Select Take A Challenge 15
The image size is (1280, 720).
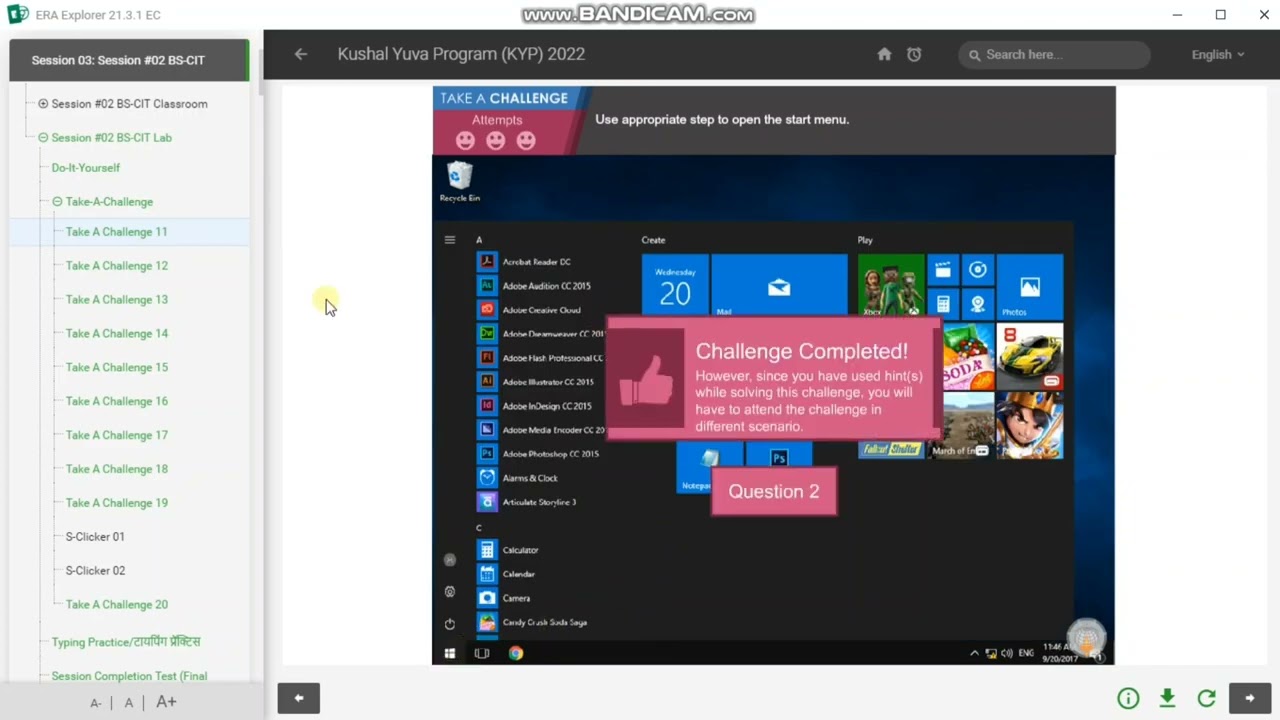117,368
